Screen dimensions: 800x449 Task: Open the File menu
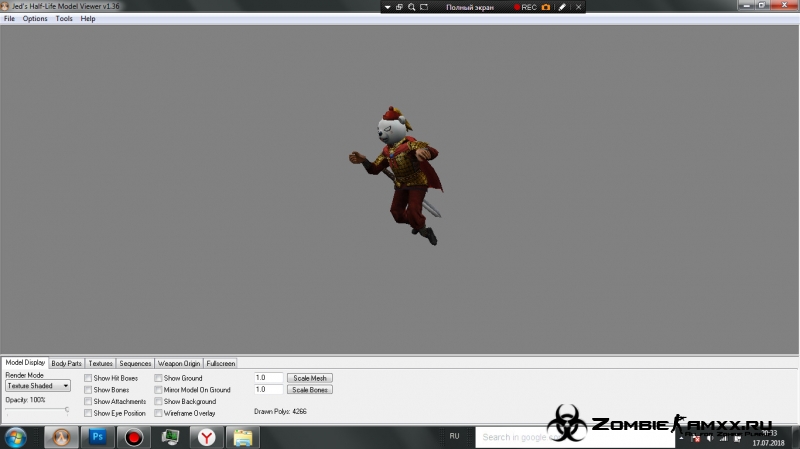coord(9,18)
